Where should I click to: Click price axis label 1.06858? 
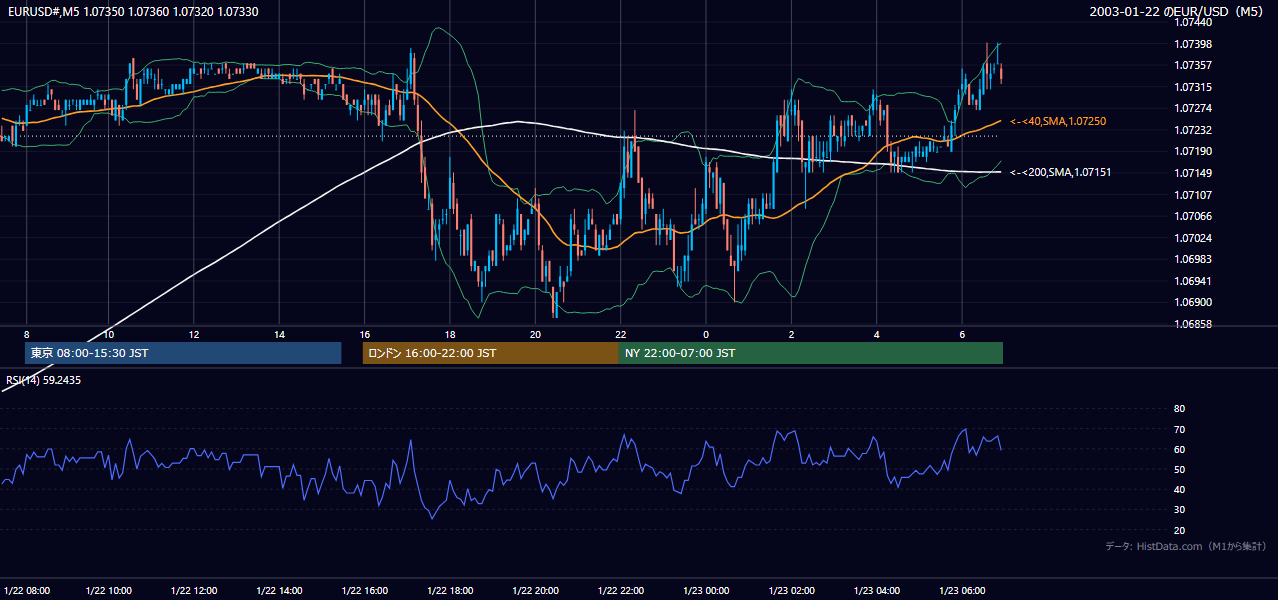(1191, 324)
